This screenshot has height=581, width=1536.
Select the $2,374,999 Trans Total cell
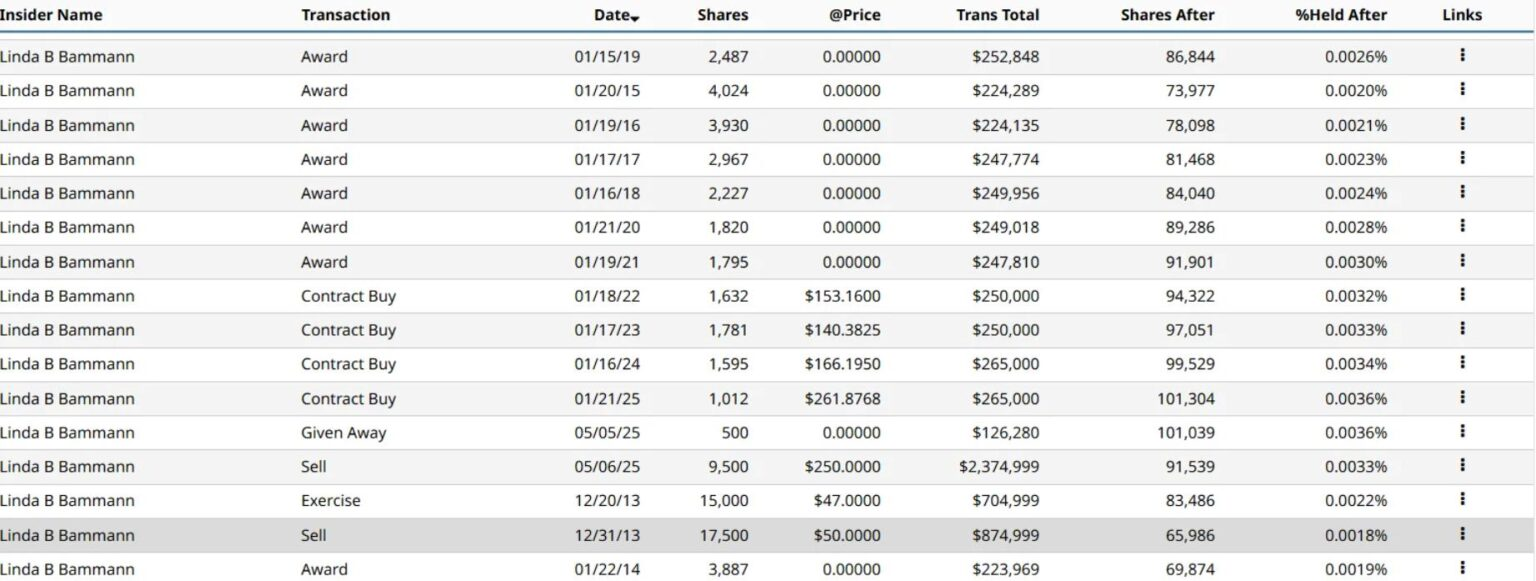(x=999, y=467)
